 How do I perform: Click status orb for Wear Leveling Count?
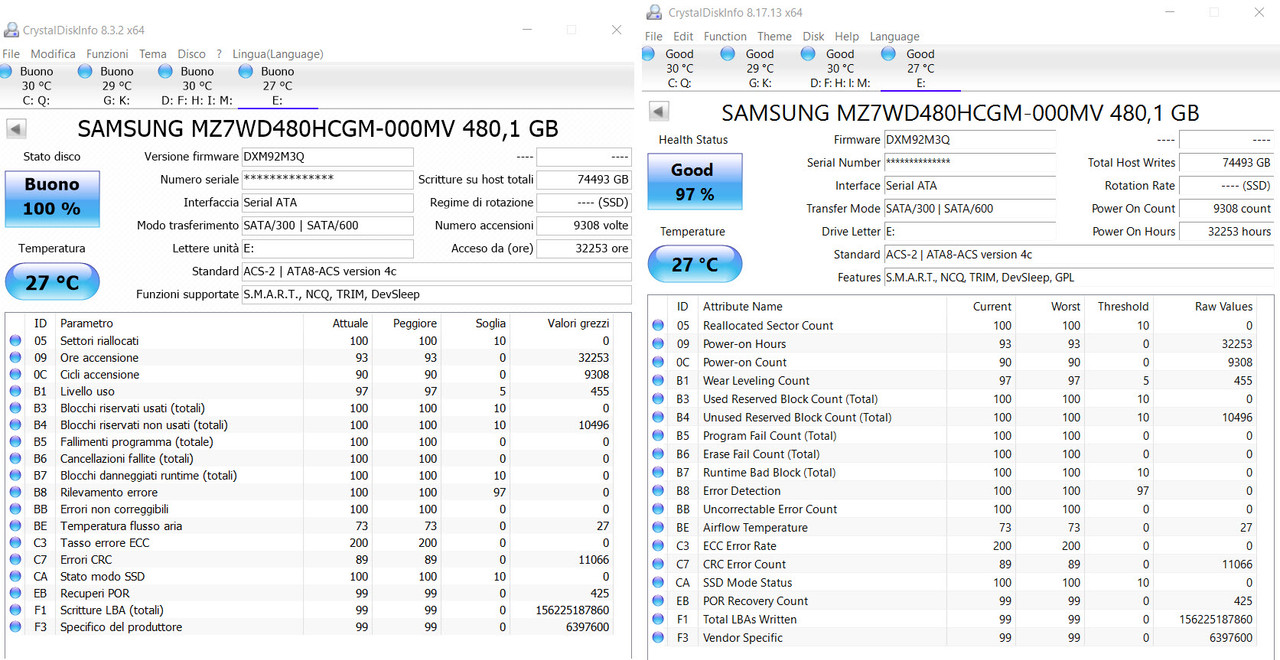658,380
